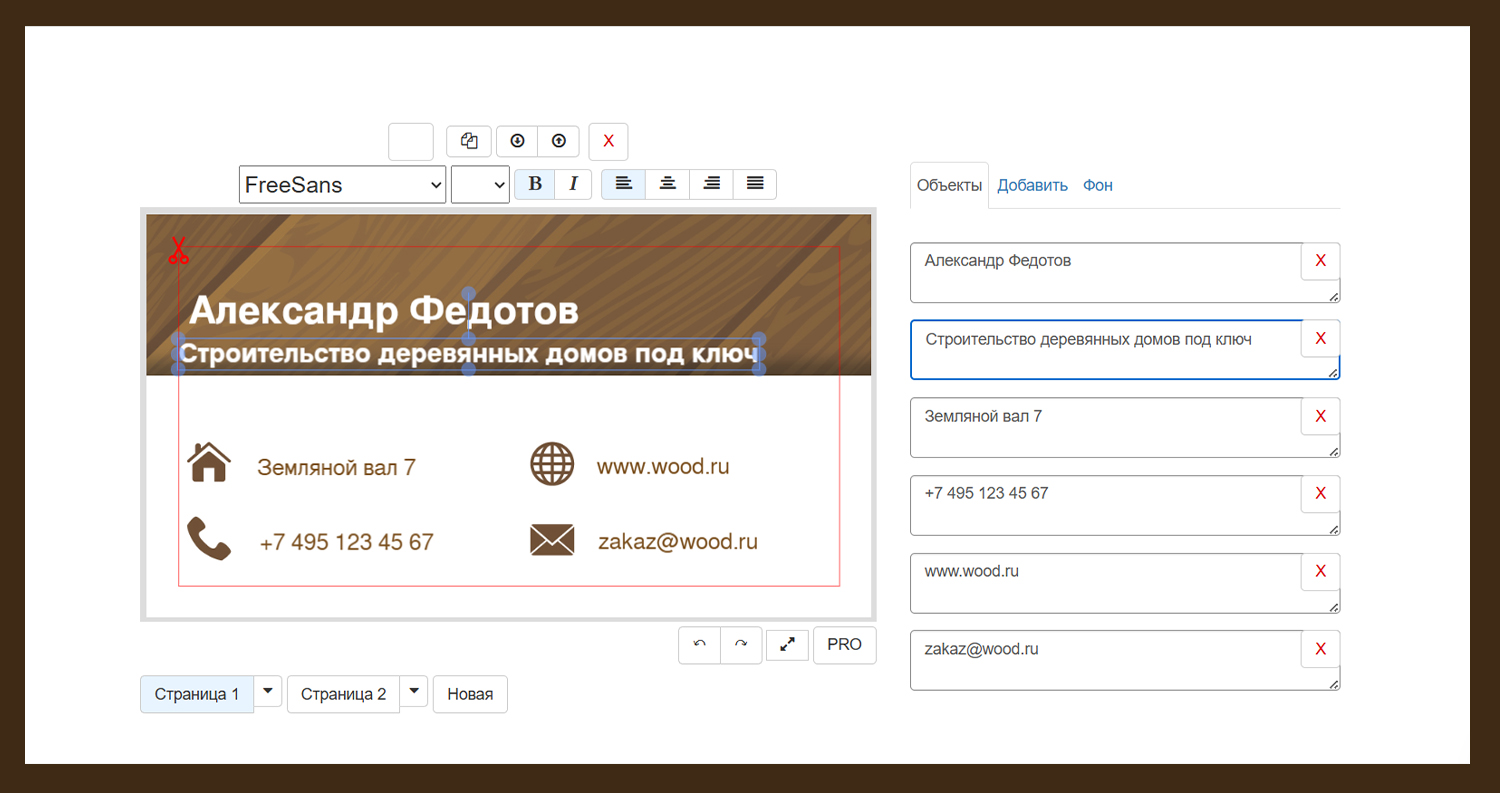Expand editor to fullscreen view

(x=787, y=645)
